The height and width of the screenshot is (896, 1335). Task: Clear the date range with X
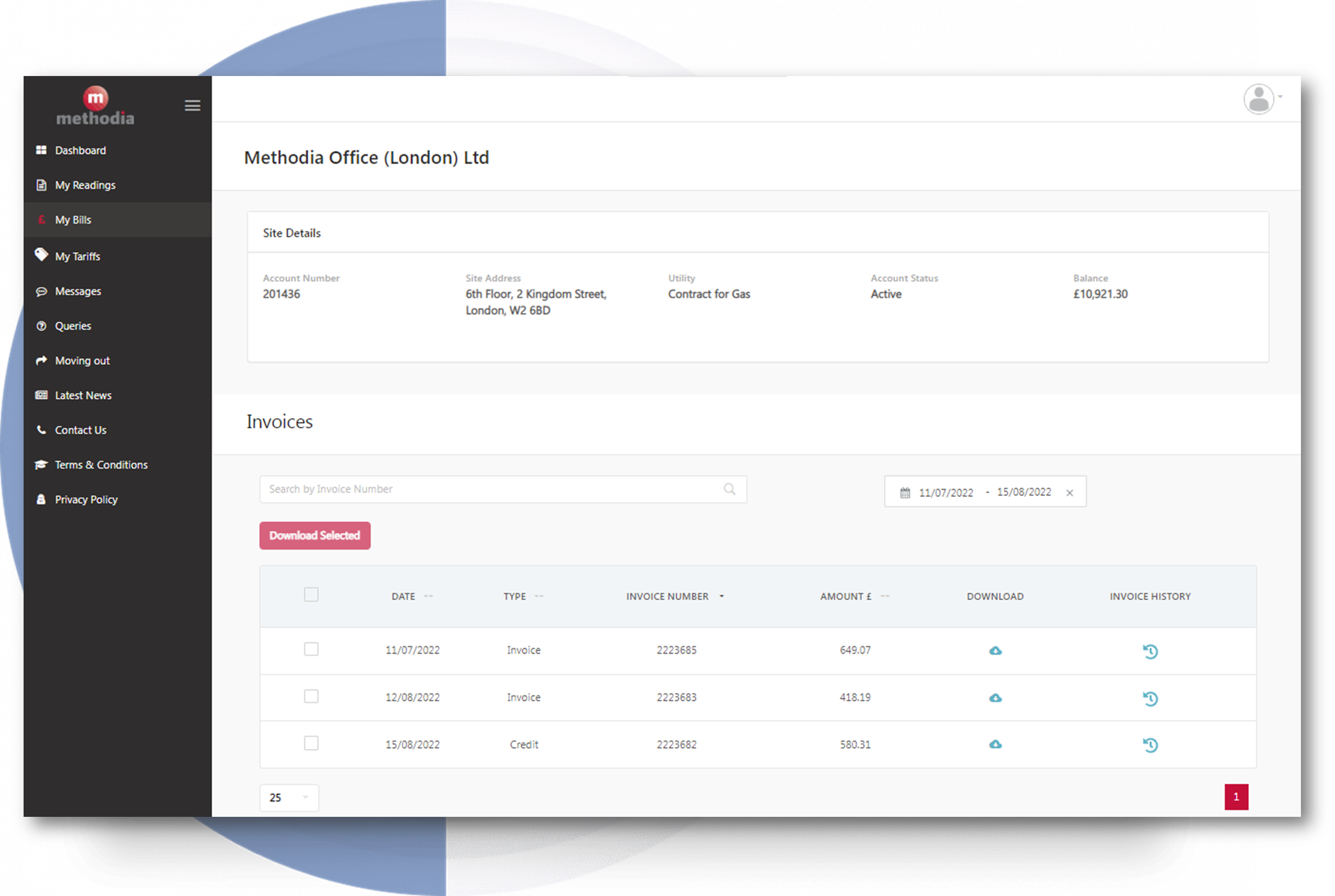(x=1070, y=493)
